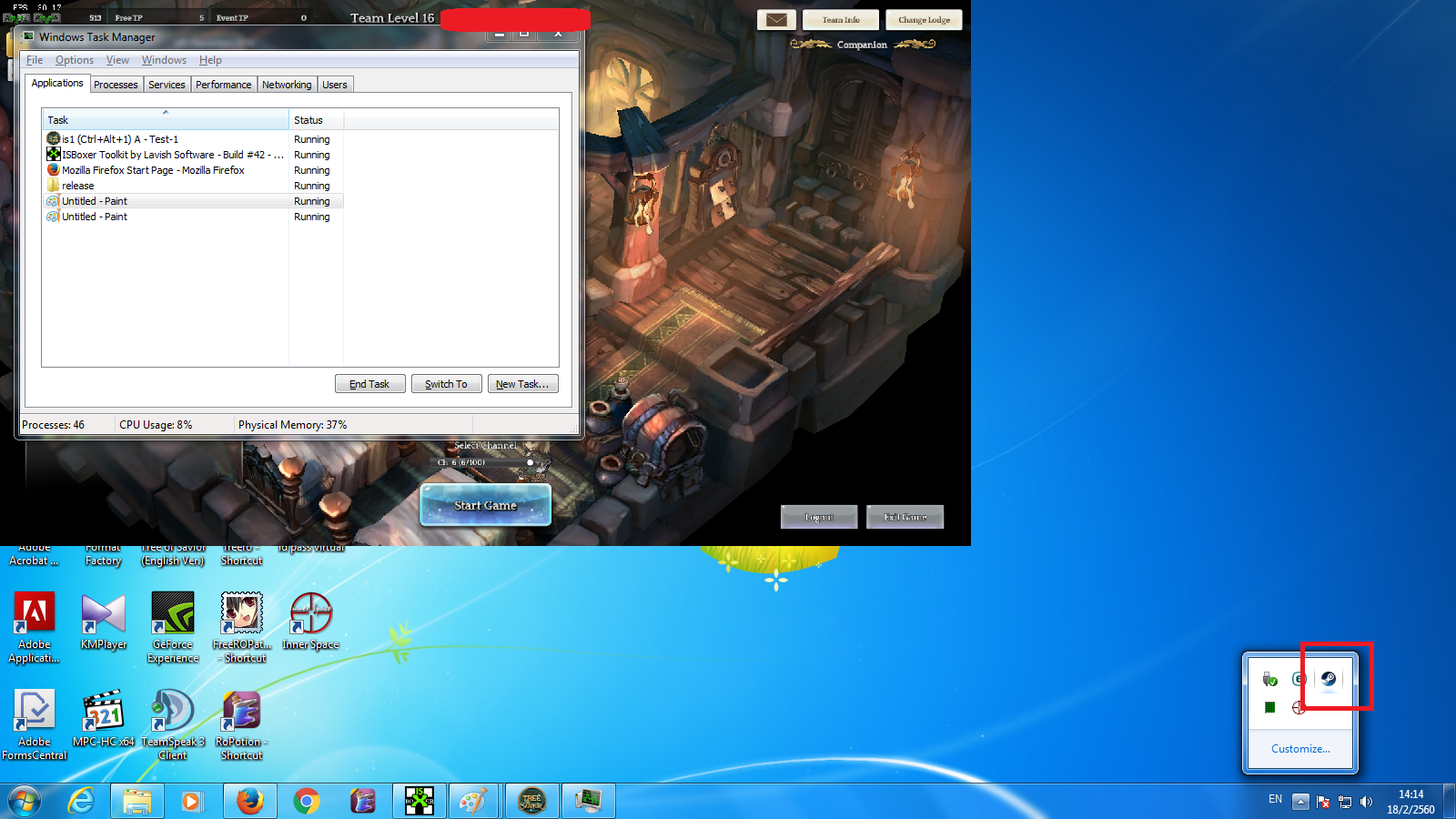Screen dimensions: 1456x819
Task: Switch to the Processes tab
Action: 116,85
